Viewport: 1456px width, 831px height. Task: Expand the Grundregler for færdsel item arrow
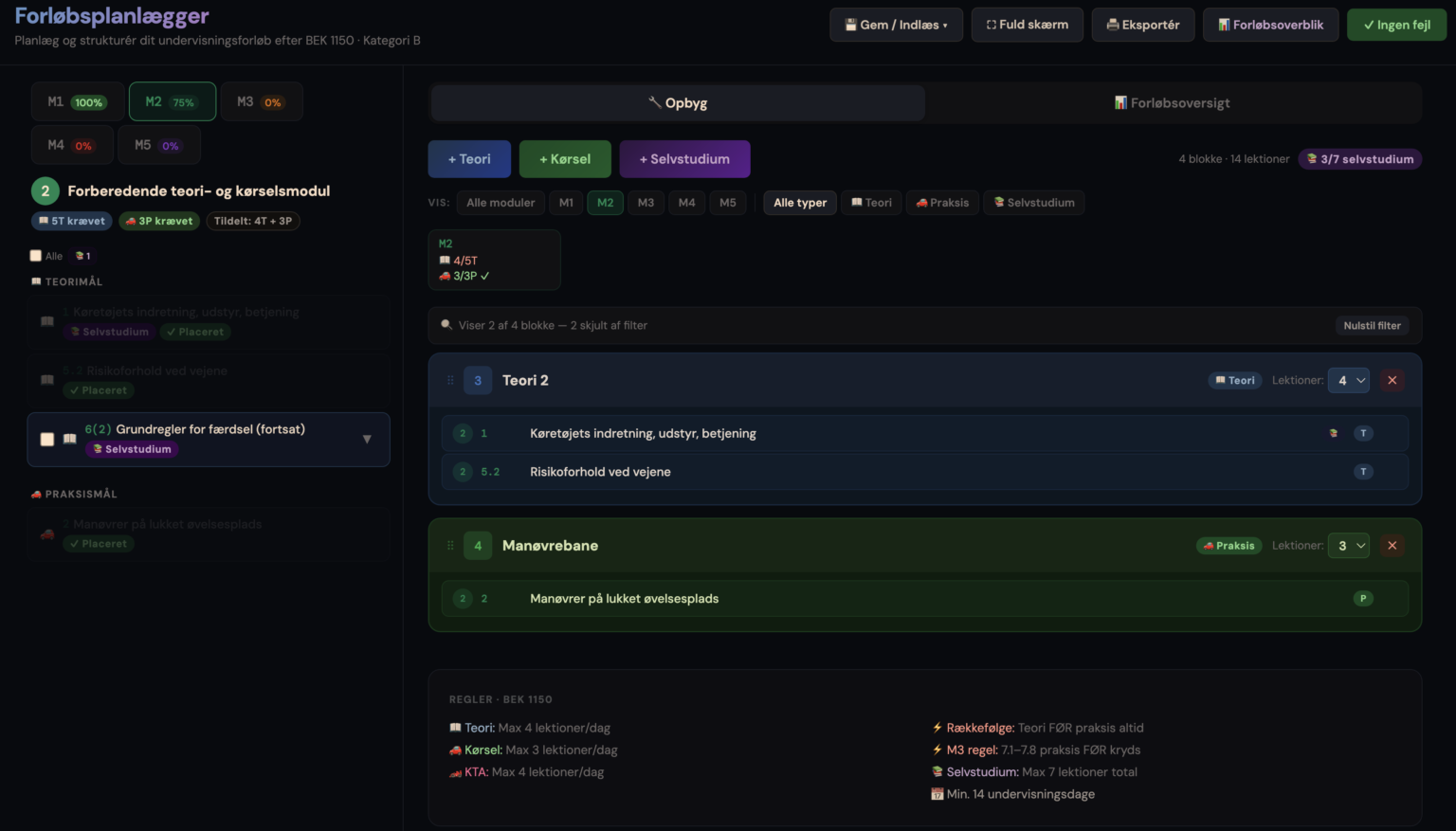point(367,439)
